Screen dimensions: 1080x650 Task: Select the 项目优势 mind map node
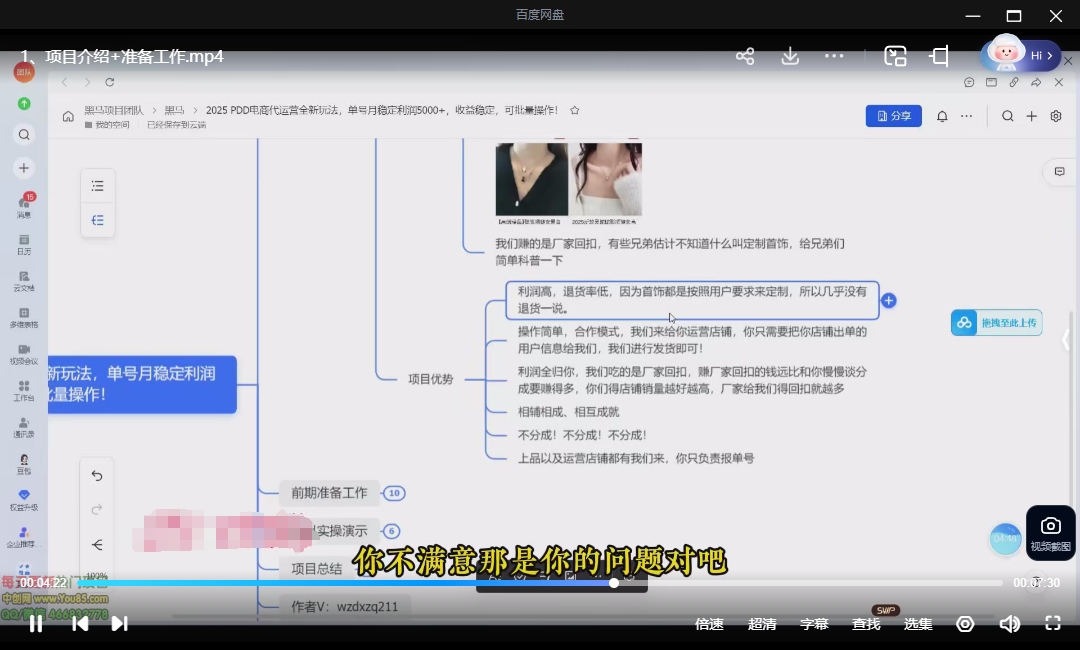[x=430, y=379]
